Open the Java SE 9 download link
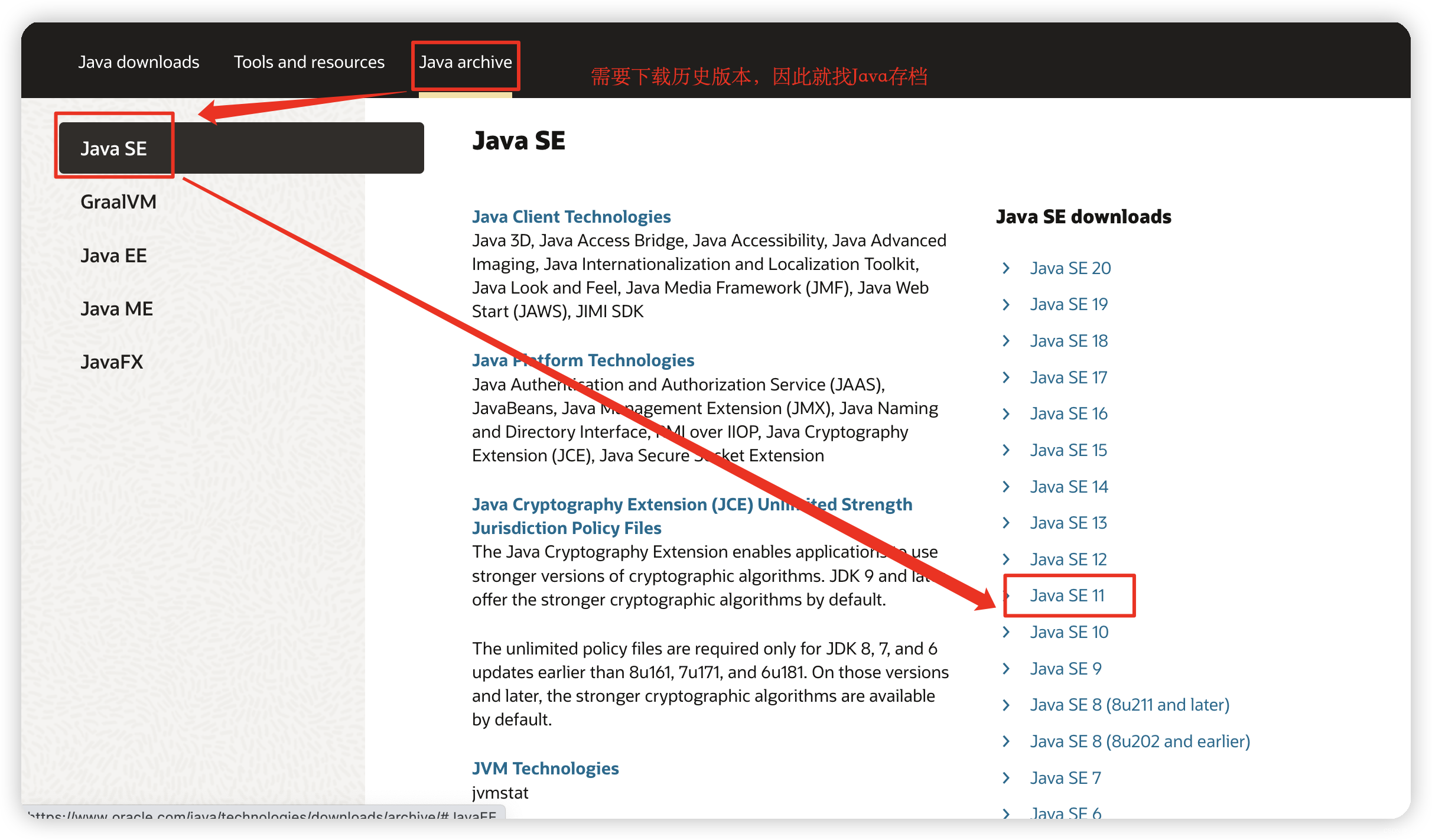Viewport: 1432px width, 840px height. tap(1066, 669)
